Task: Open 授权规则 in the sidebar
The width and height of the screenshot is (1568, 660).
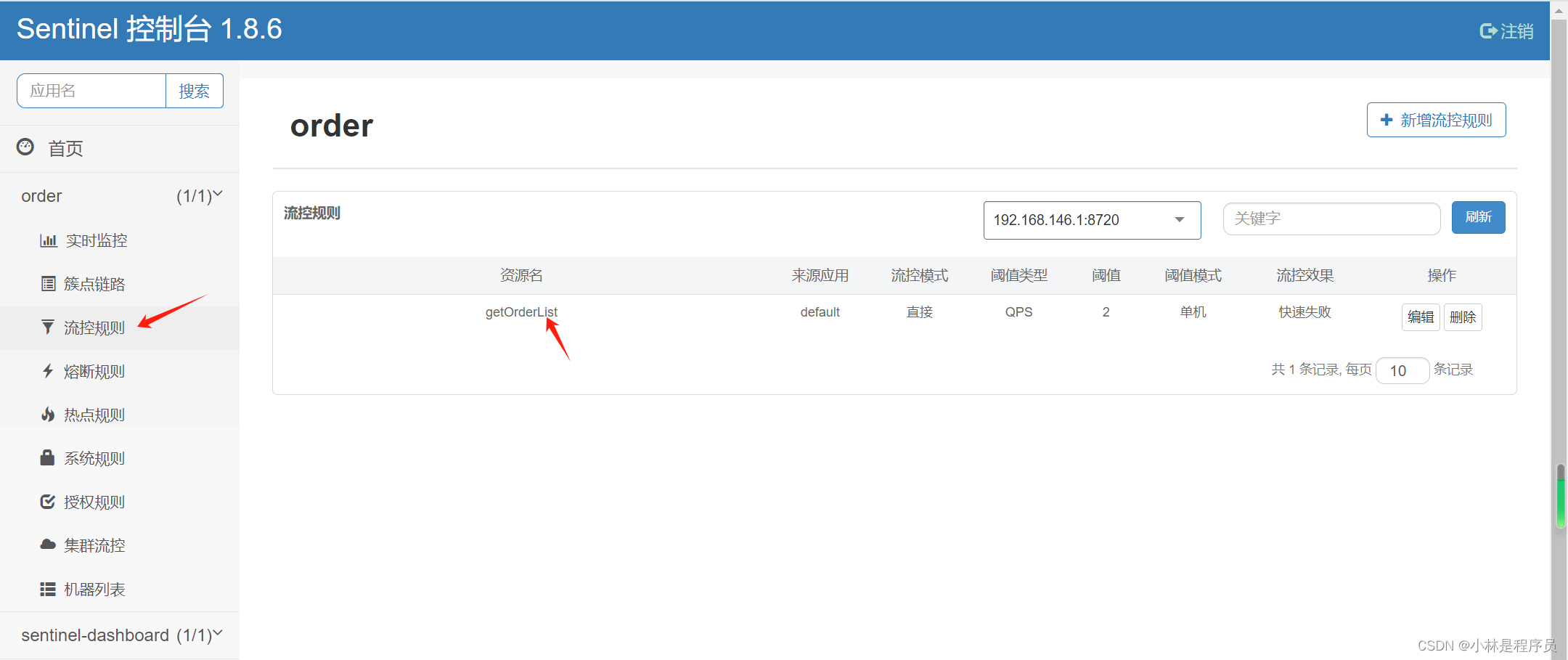Action: coord(120,502)
